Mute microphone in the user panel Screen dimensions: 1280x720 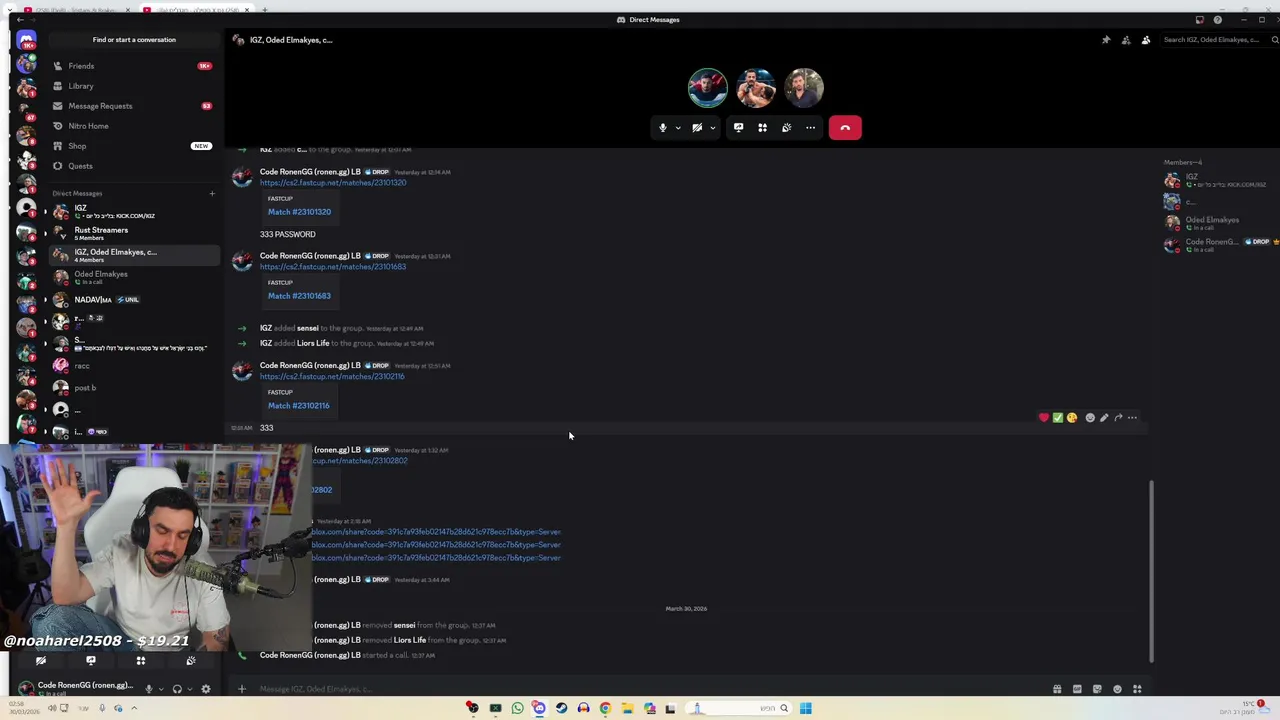[149, 689]
